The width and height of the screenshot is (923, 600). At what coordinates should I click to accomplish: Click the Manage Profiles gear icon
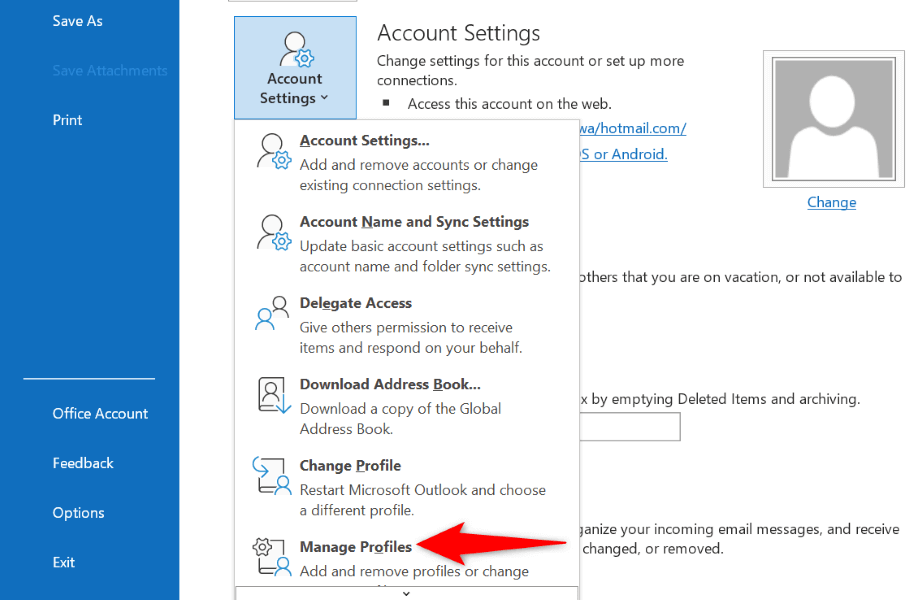pyautogui.click(x=273, y=556)
